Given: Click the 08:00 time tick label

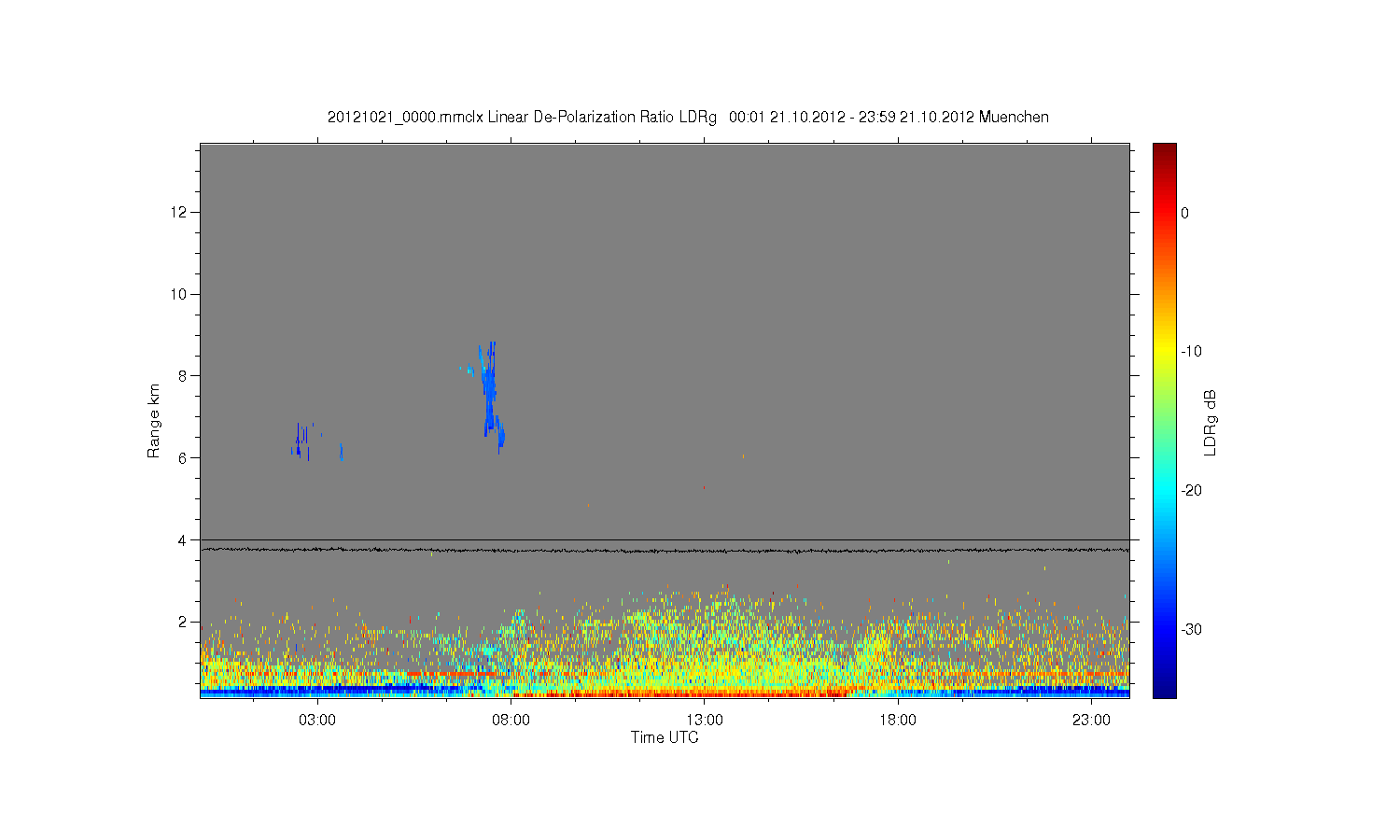Looking at the screenshot, I should tap(511, 721).
